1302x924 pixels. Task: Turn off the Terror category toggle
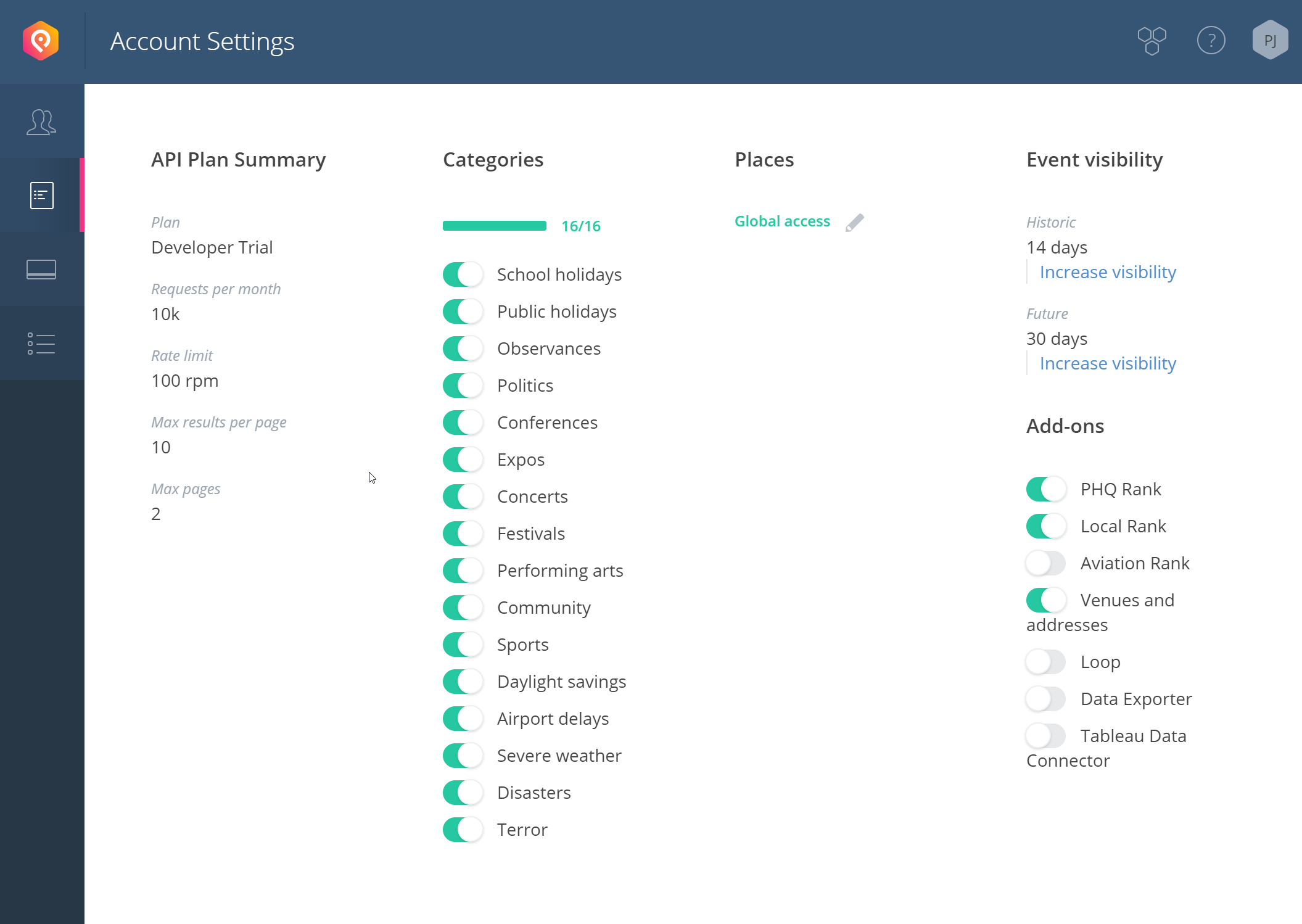pyautogui.click(x=463, y=830)
